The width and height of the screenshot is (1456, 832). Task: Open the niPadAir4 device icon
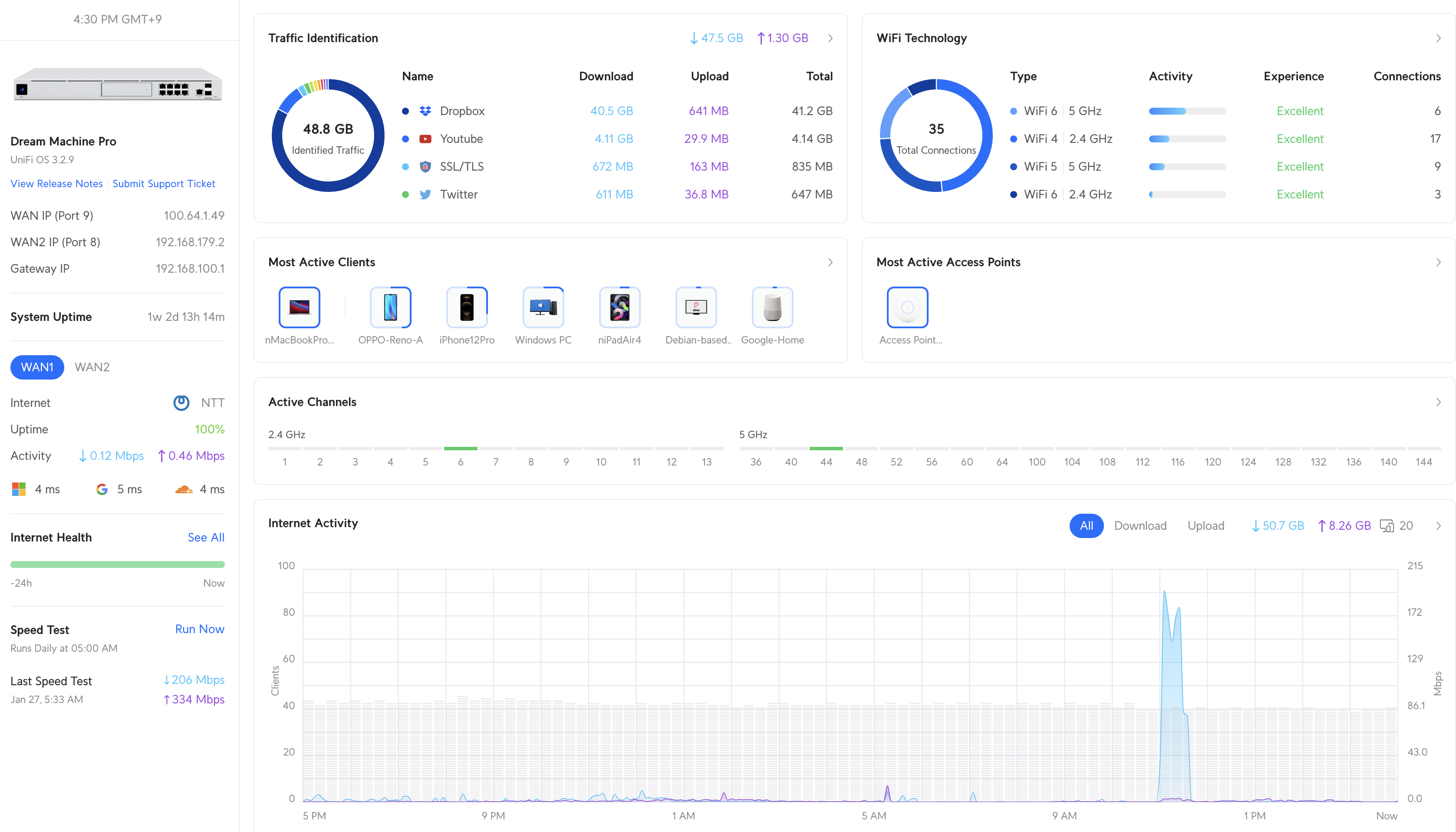point(619,307)
